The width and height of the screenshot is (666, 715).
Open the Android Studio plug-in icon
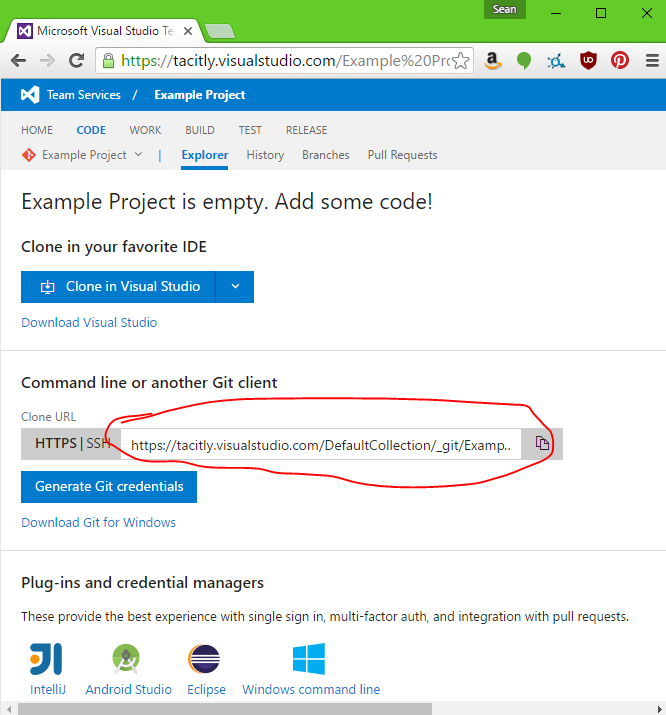[127, 659]
